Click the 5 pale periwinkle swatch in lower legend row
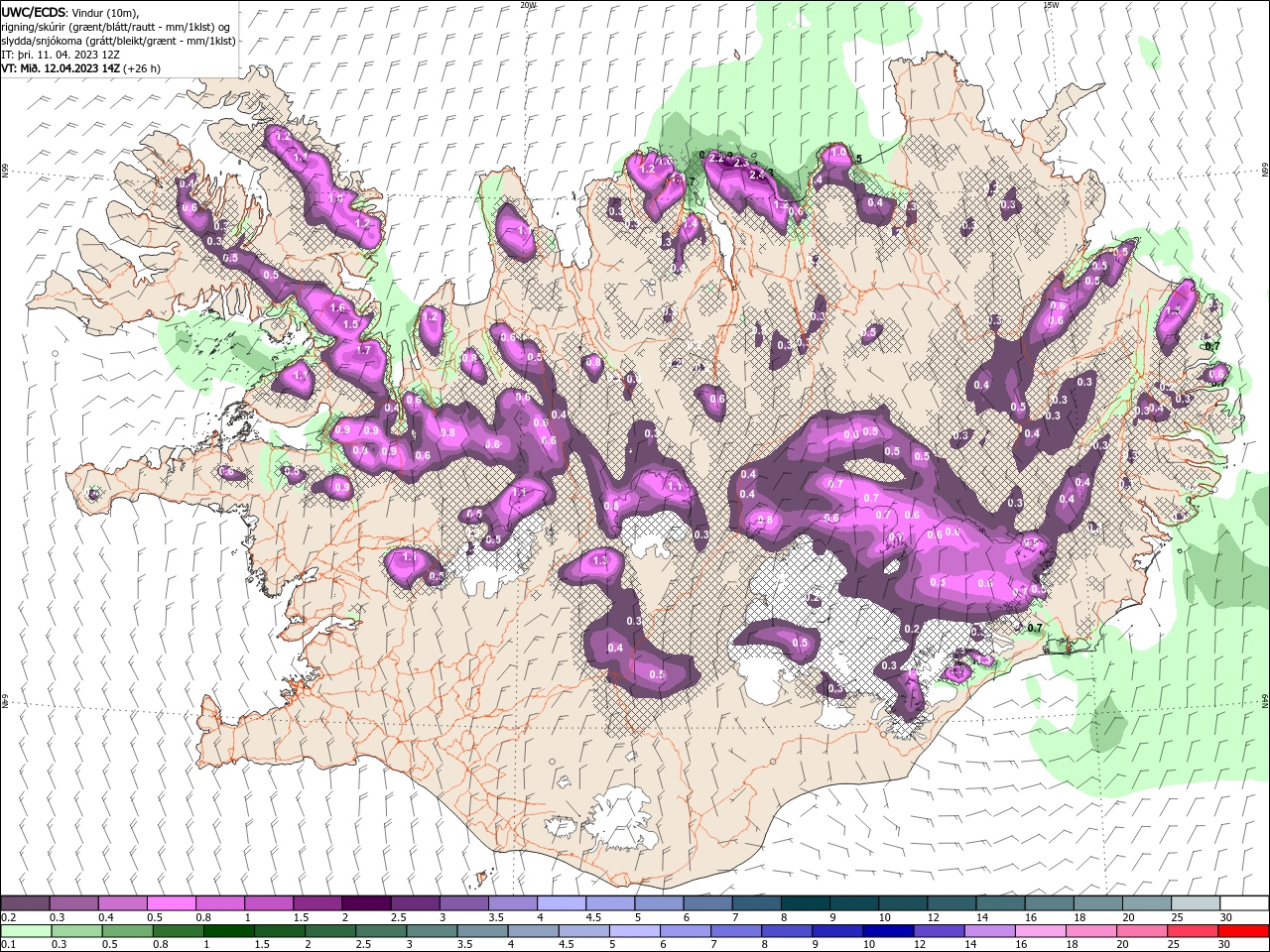Image resolution: width=1270 pixels, height=952 pixels. [635, 931]
